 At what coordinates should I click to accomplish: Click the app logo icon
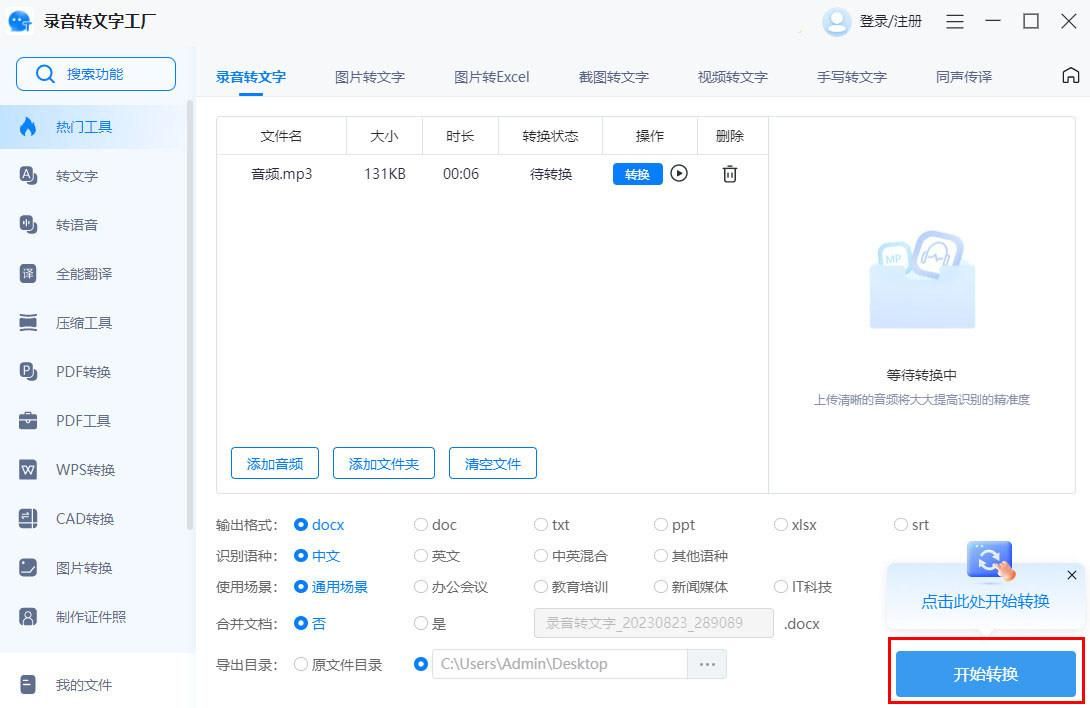pos(19,22)
